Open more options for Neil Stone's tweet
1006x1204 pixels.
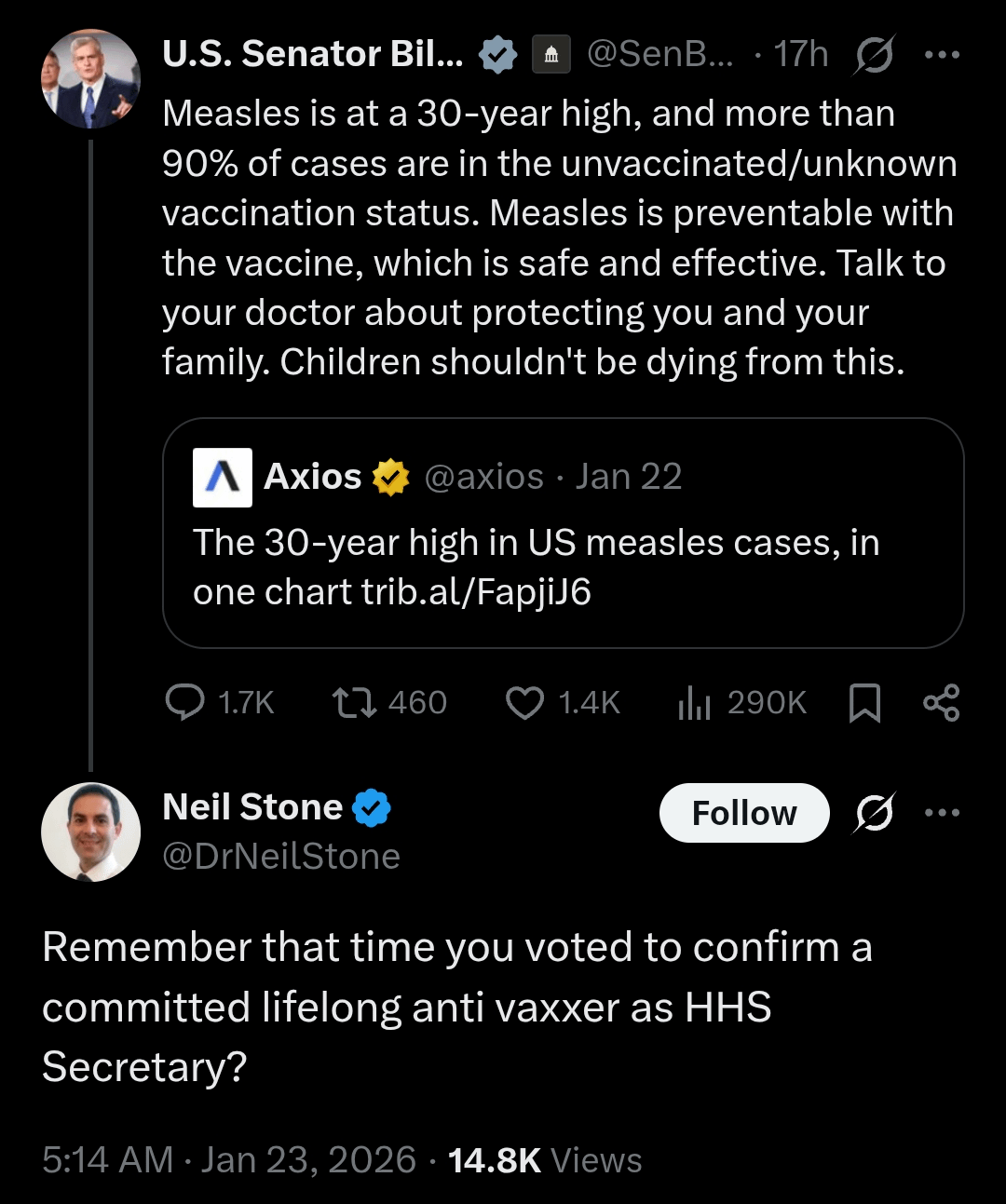click(942, 813)
